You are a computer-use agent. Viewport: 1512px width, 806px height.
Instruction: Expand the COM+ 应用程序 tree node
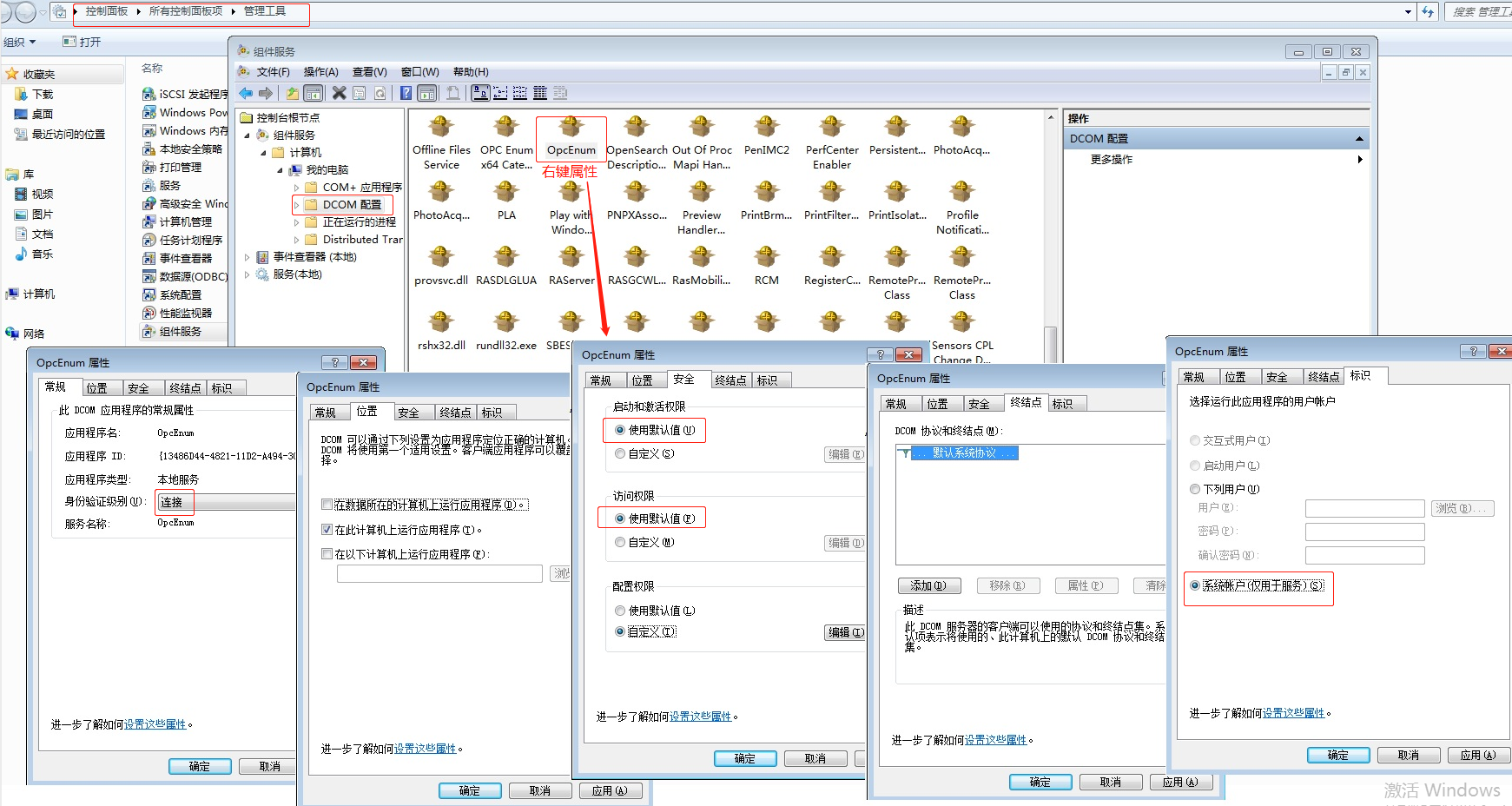point(296,188)
